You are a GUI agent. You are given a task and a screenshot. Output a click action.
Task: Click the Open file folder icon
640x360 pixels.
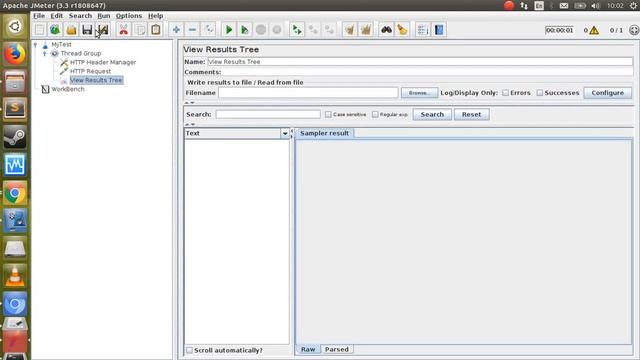(71, 30)
